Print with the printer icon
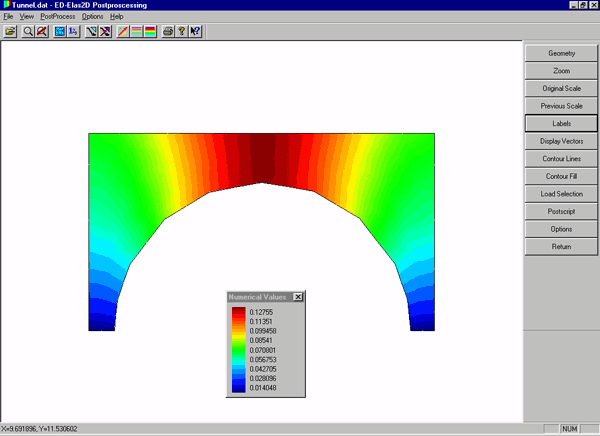 point(168,31)
